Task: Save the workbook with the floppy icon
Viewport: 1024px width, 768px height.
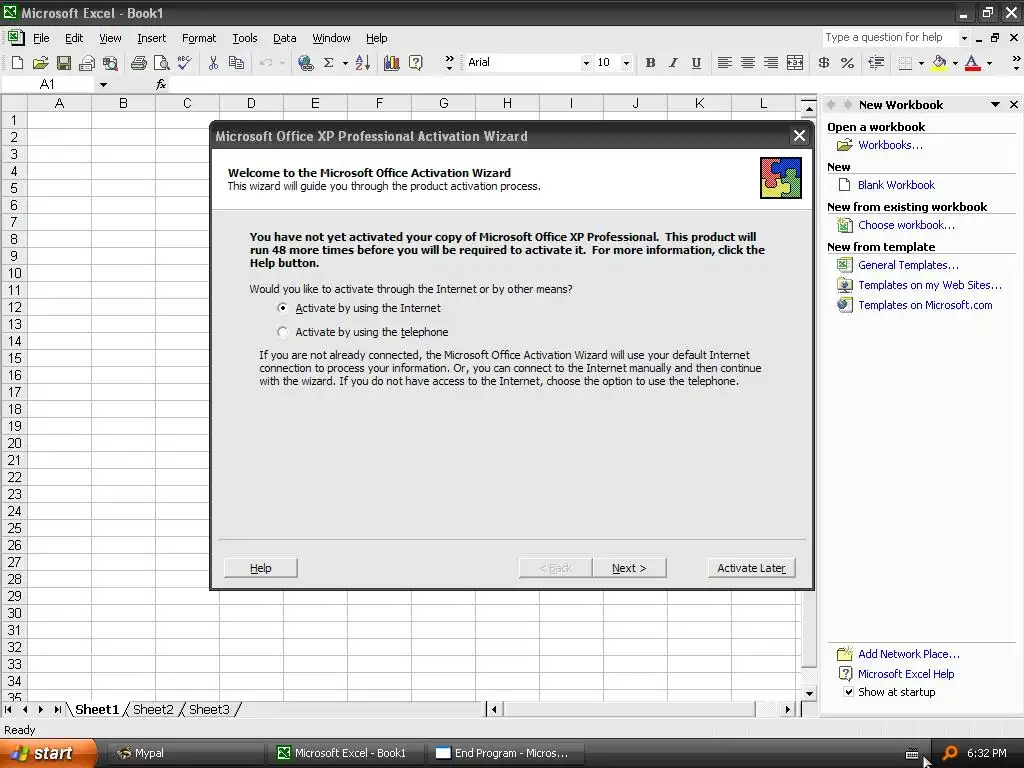Action: tap(63, 63)
